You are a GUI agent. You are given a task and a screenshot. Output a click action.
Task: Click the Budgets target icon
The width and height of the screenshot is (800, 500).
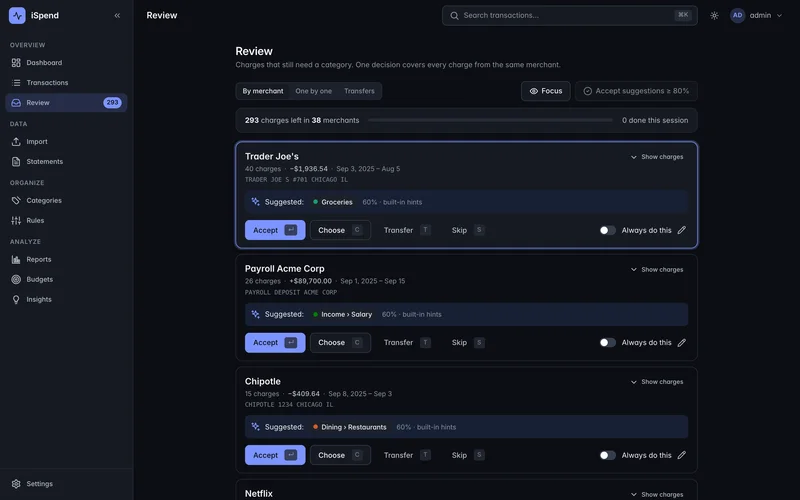[16, 280]
